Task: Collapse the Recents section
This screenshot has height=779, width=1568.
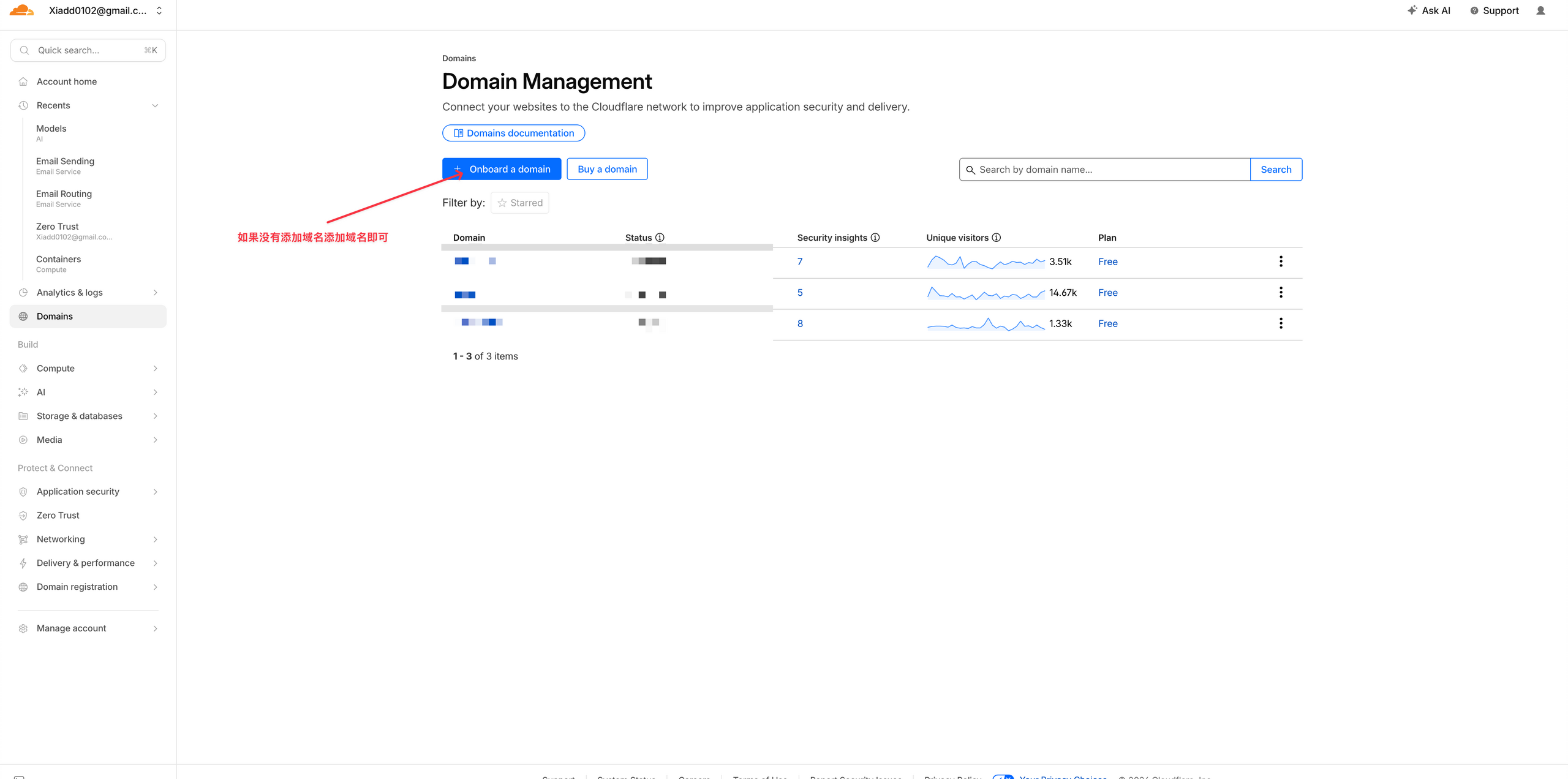Action: tap(155, 105)
